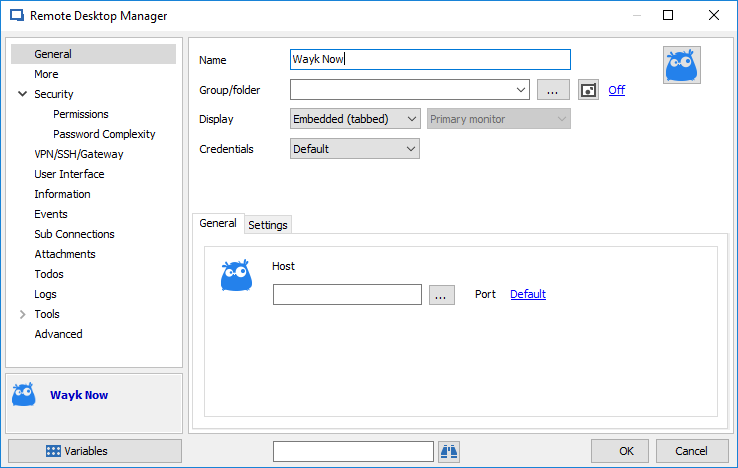Click the Host input field
This screenshot has width=738, height=468.
click(x=347, y=295)
